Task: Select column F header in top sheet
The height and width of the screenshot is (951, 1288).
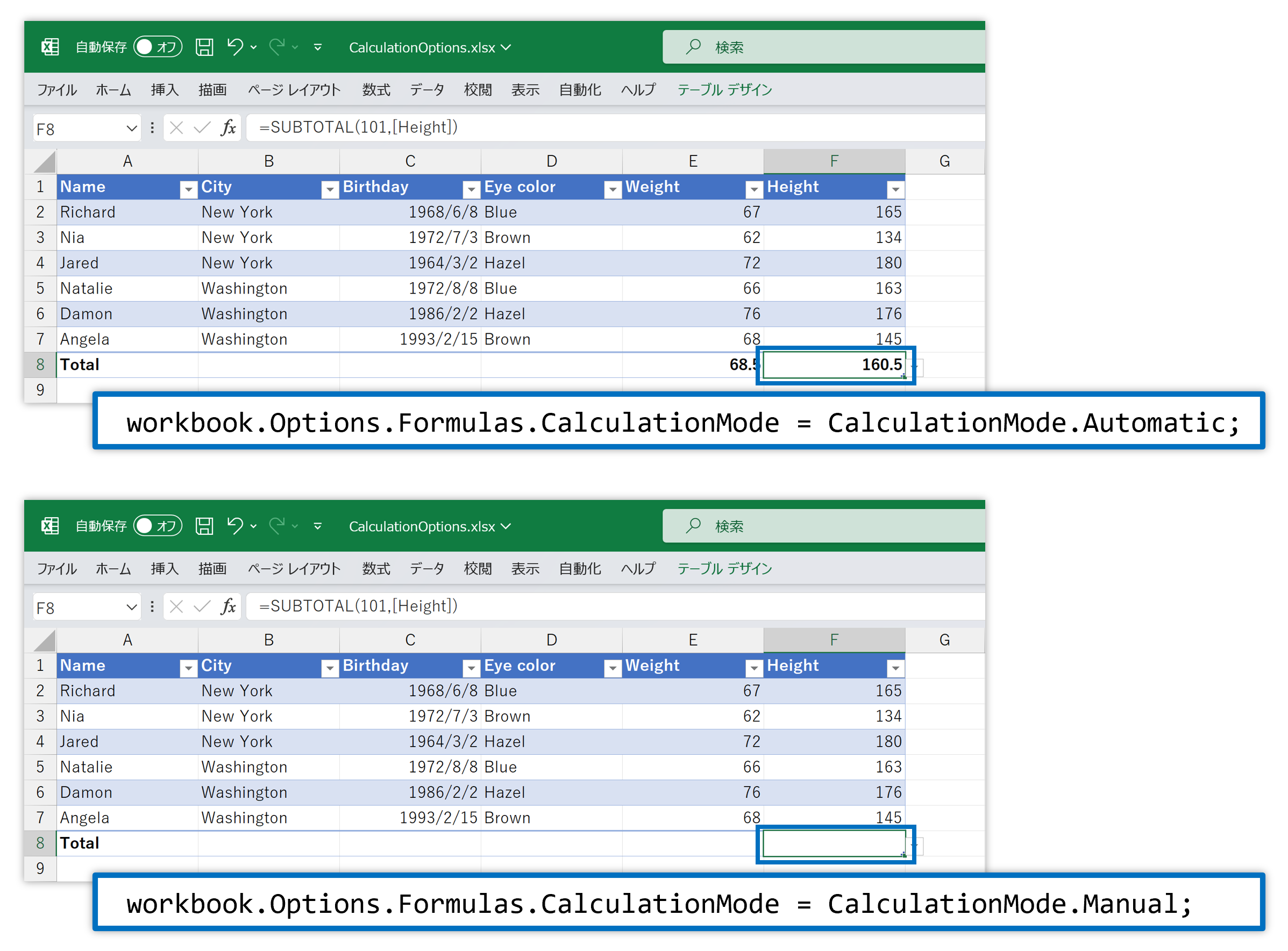Action: pos(834,162)
